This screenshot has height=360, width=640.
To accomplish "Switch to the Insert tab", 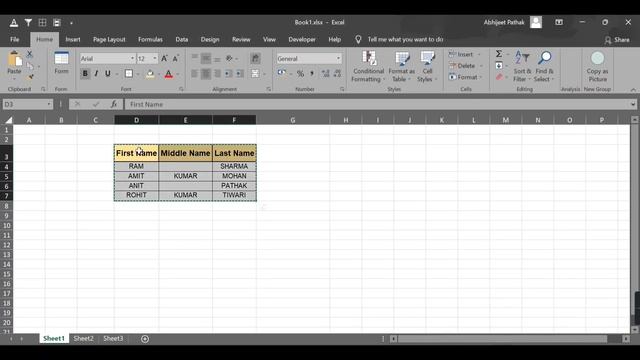I will click(73, 40).
